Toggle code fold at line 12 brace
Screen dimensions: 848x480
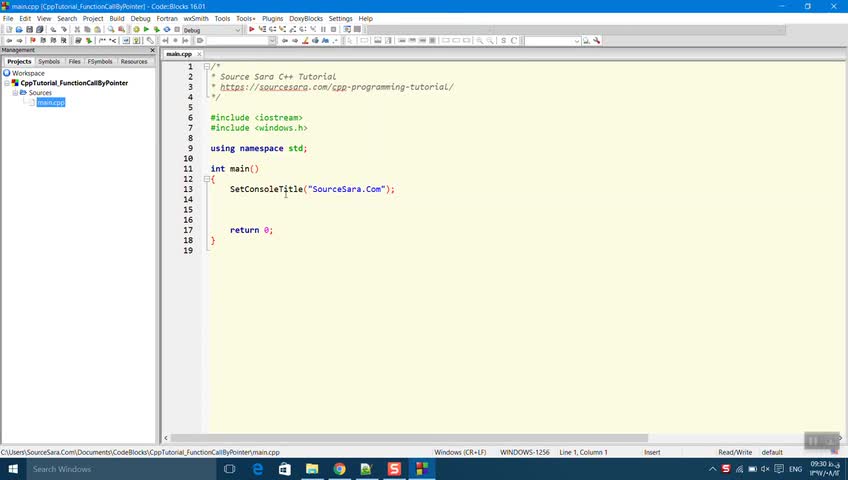pos(207,179)
